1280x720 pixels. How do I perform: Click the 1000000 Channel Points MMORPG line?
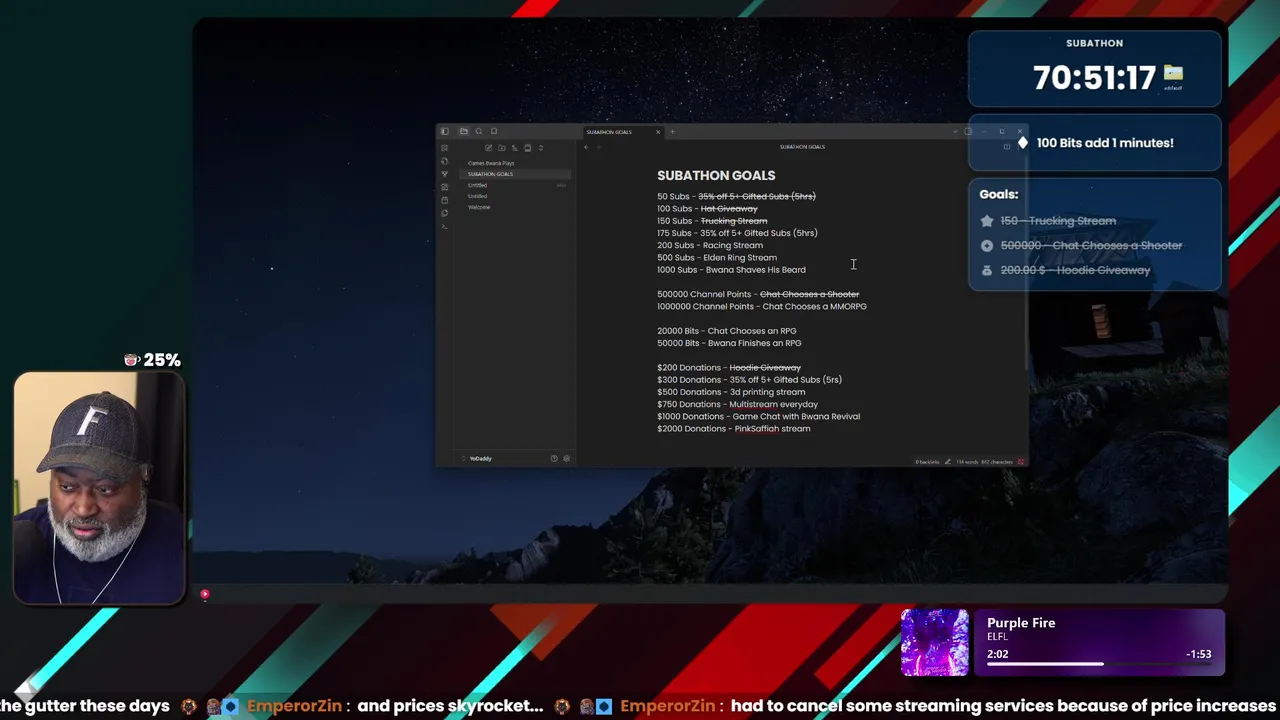pos(762,306)
